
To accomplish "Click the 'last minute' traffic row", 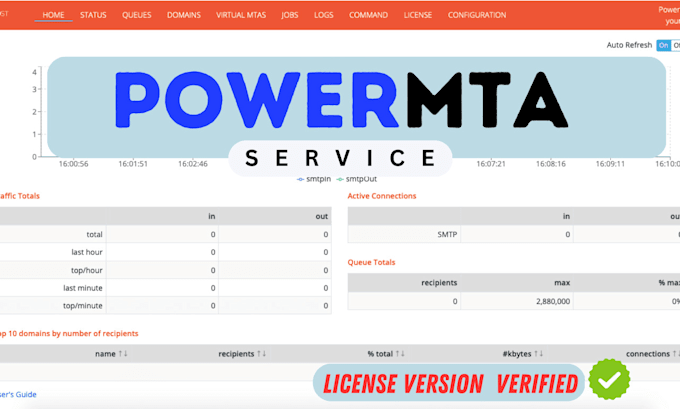I will 165,288.
